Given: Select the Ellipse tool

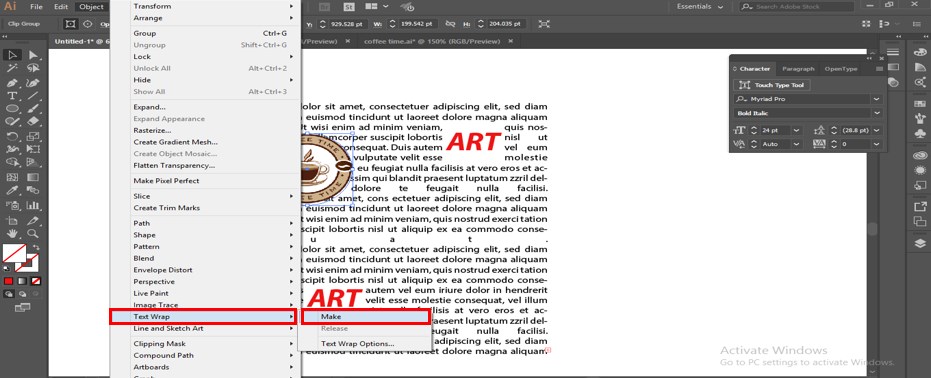Looking at the screenshot, I should tap(12, 109).
